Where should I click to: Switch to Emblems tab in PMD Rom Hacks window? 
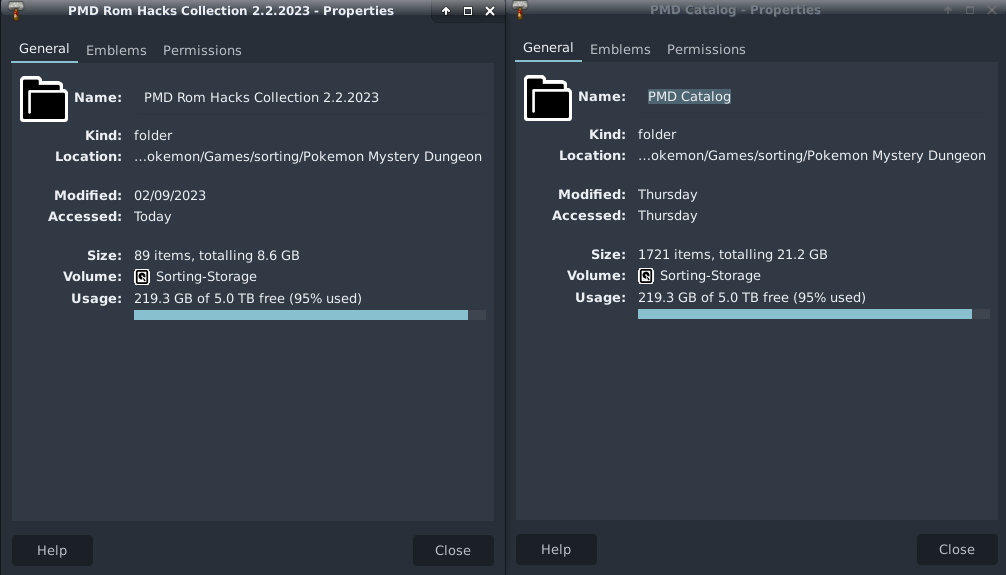(116, 50)
